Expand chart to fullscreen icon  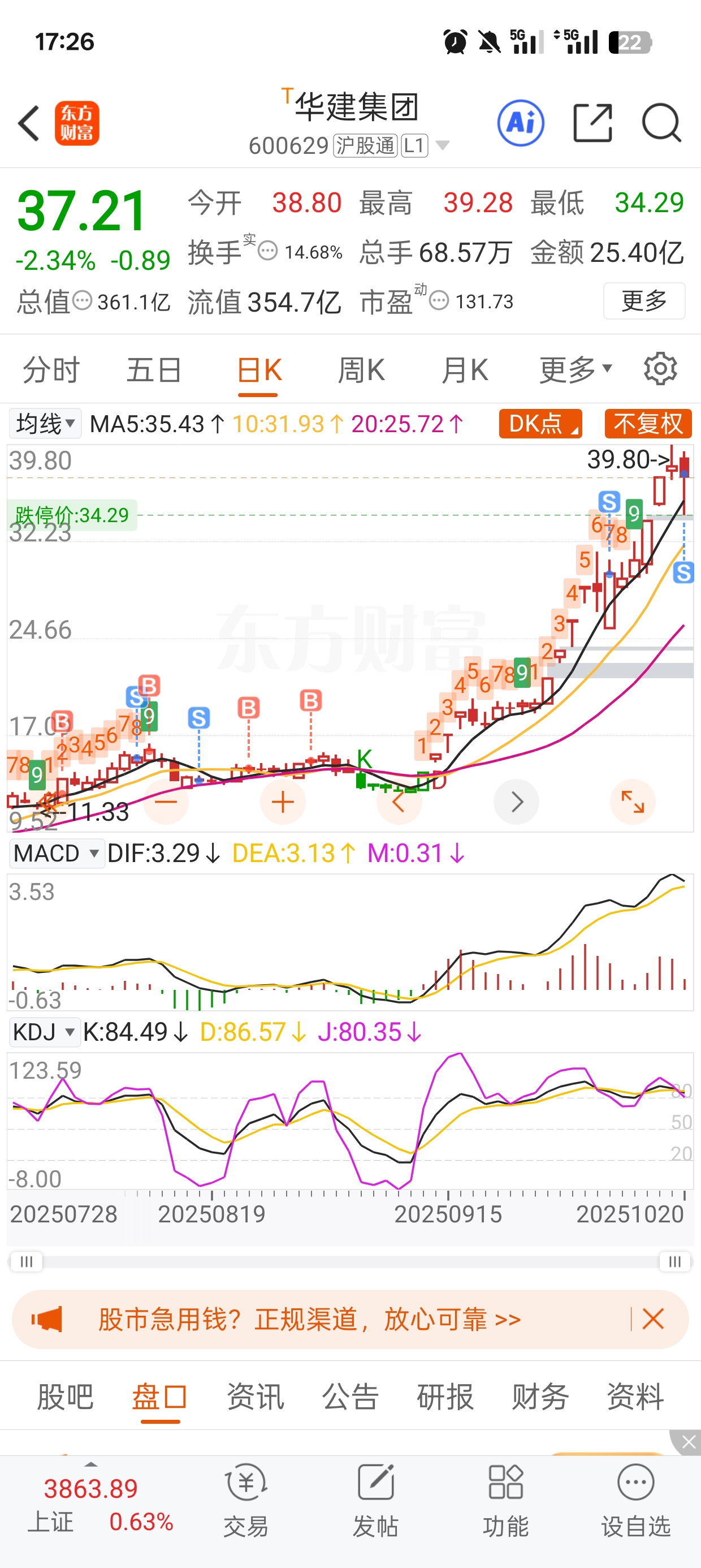pos(633,802)
